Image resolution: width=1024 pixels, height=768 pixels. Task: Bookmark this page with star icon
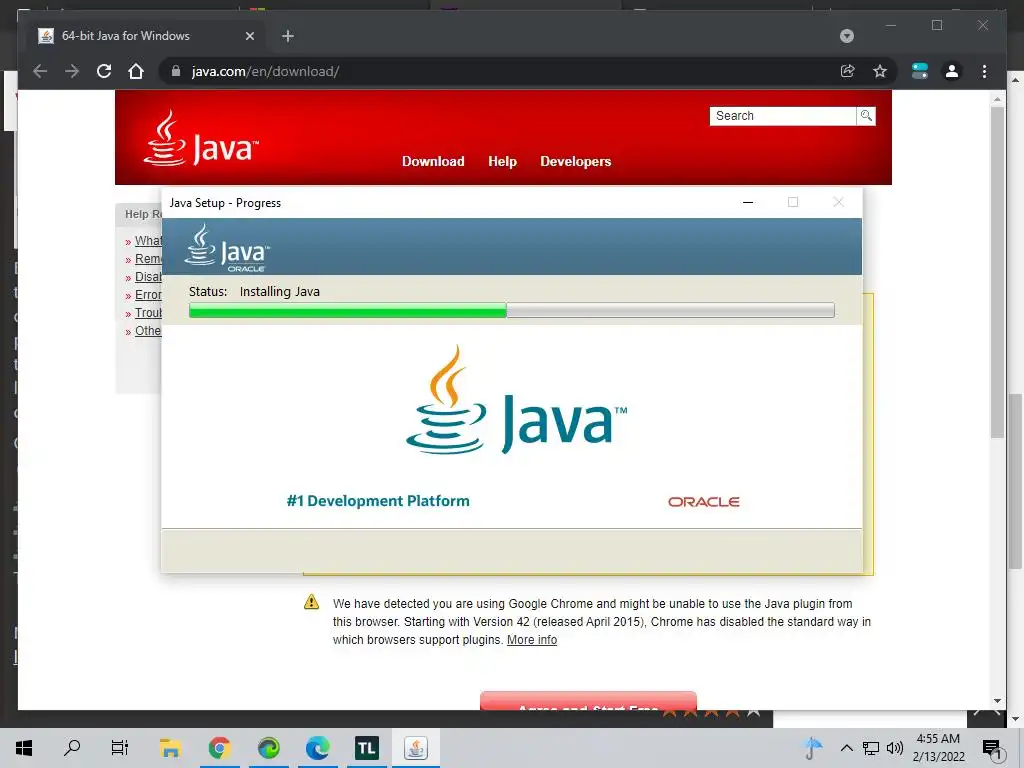pyautogui.click(x=880, y=71)
